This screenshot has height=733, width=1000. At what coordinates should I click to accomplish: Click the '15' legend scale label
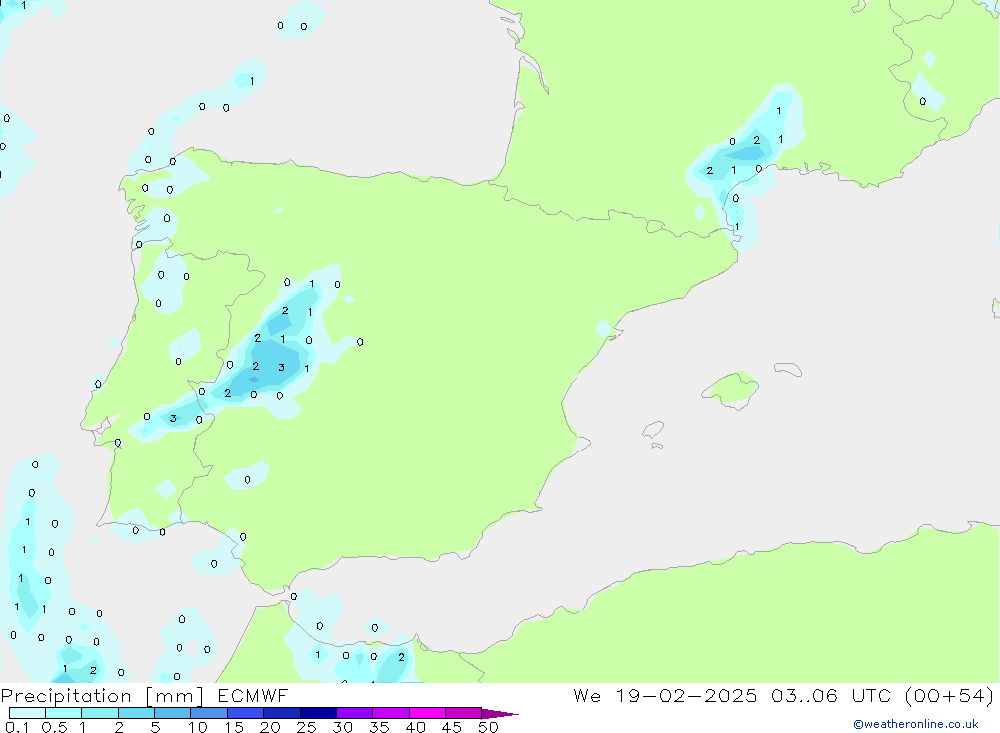pos(234,727)
